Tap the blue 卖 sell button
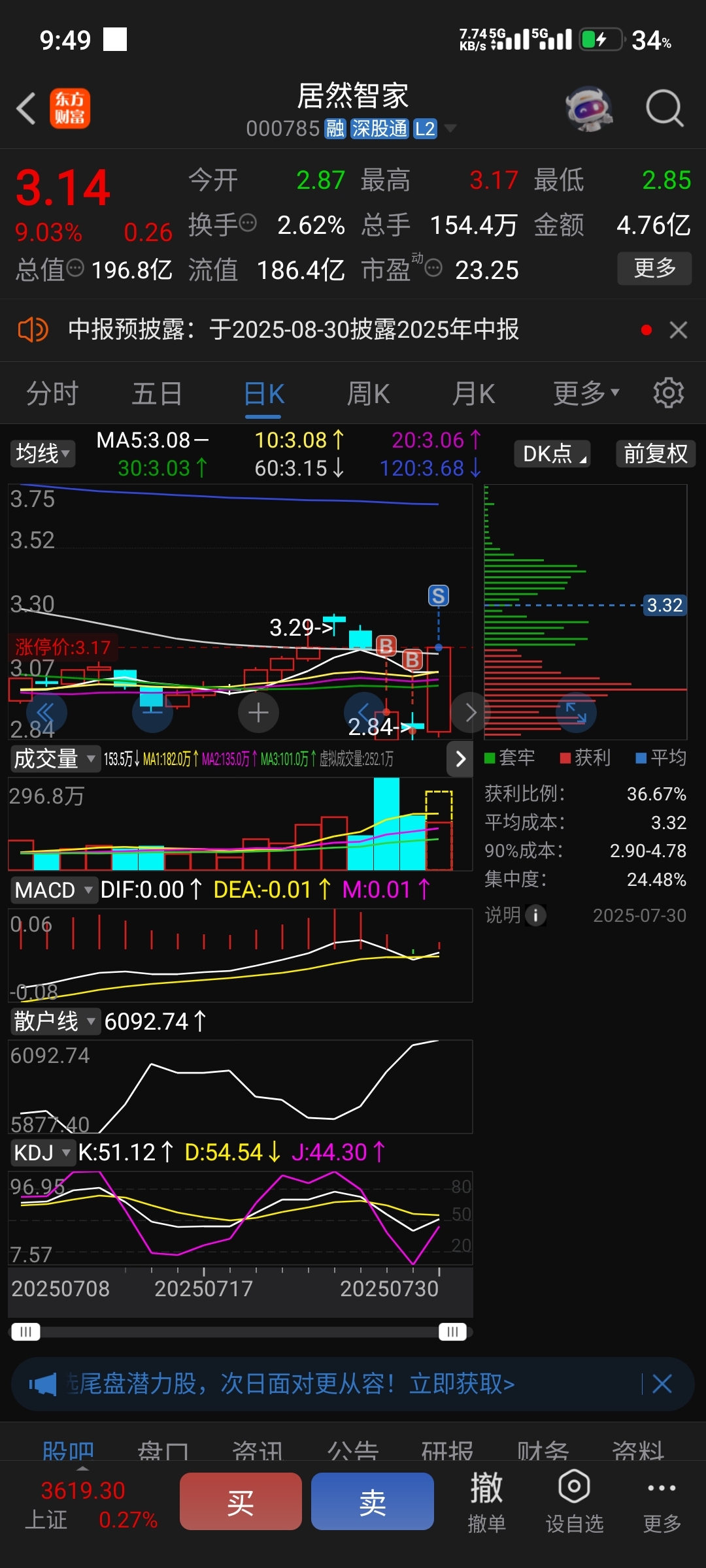The height and width of the screenshot is (1568, 706). [x=373, y=1501]
